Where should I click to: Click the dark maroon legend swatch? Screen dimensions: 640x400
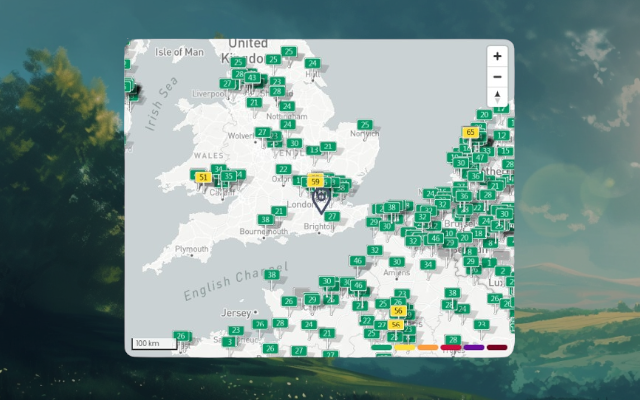(497, 347)
